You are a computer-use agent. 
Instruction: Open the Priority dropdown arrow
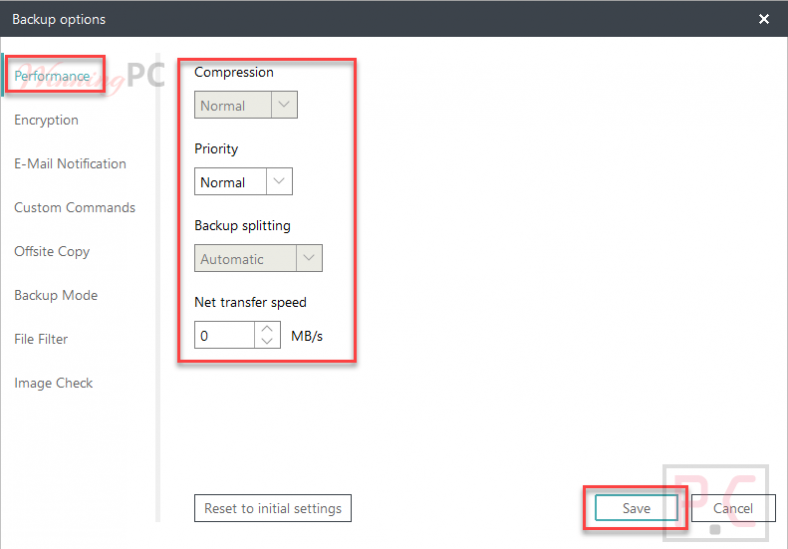279,181
